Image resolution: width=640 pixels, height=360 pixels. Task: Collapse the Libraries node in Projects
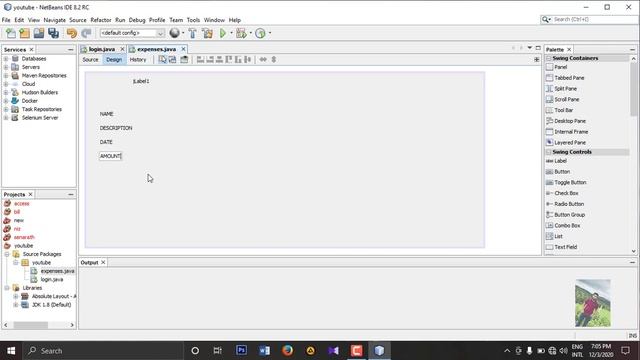pos(7,288)
